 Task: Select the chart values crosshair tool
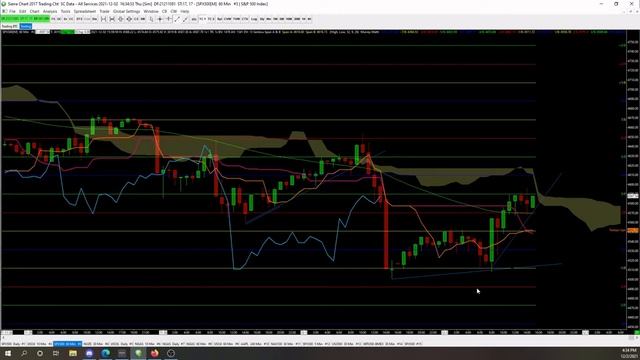click(x=160, y=19)
